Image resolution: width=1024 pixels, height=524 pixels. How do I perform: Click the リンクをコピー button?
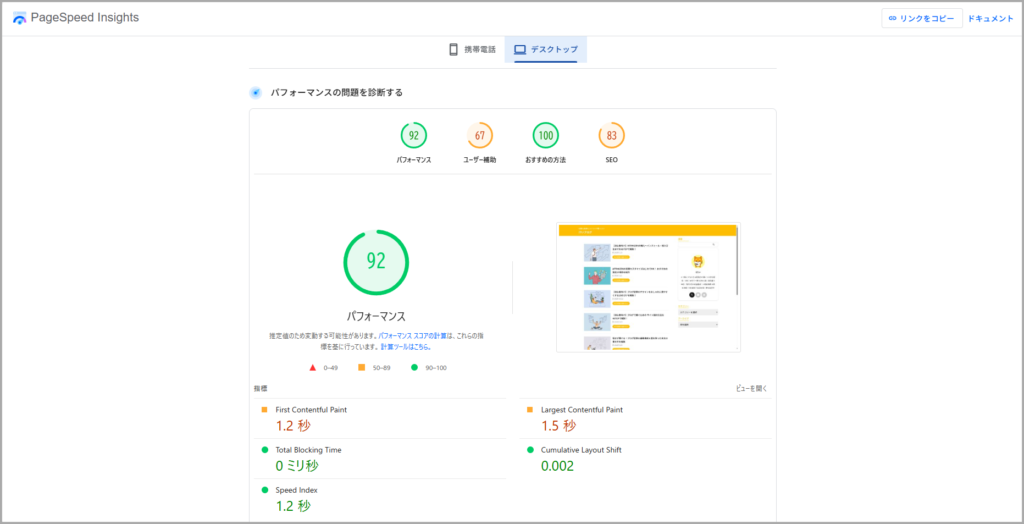click(x=921, y=19)
